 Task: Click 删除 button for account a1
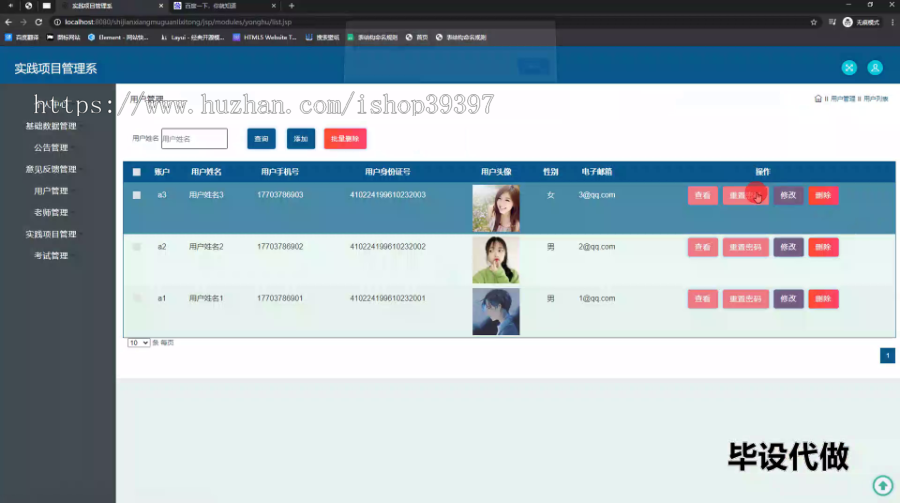point(823,299)
